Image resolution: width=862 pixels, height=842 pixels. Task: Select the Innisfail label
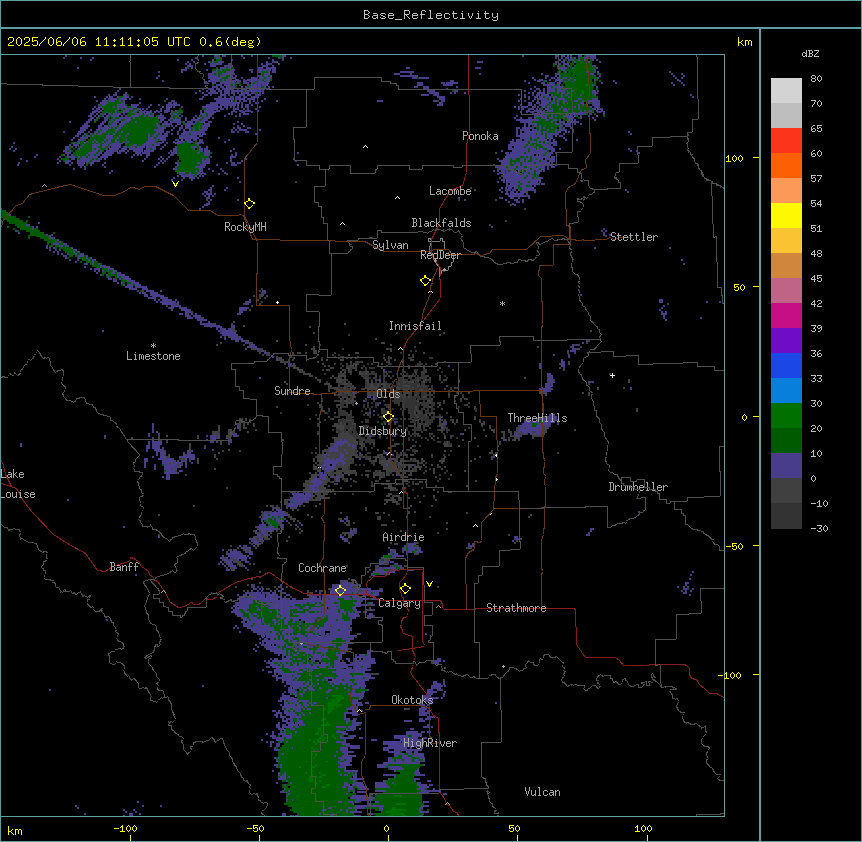tap(415, 326)
